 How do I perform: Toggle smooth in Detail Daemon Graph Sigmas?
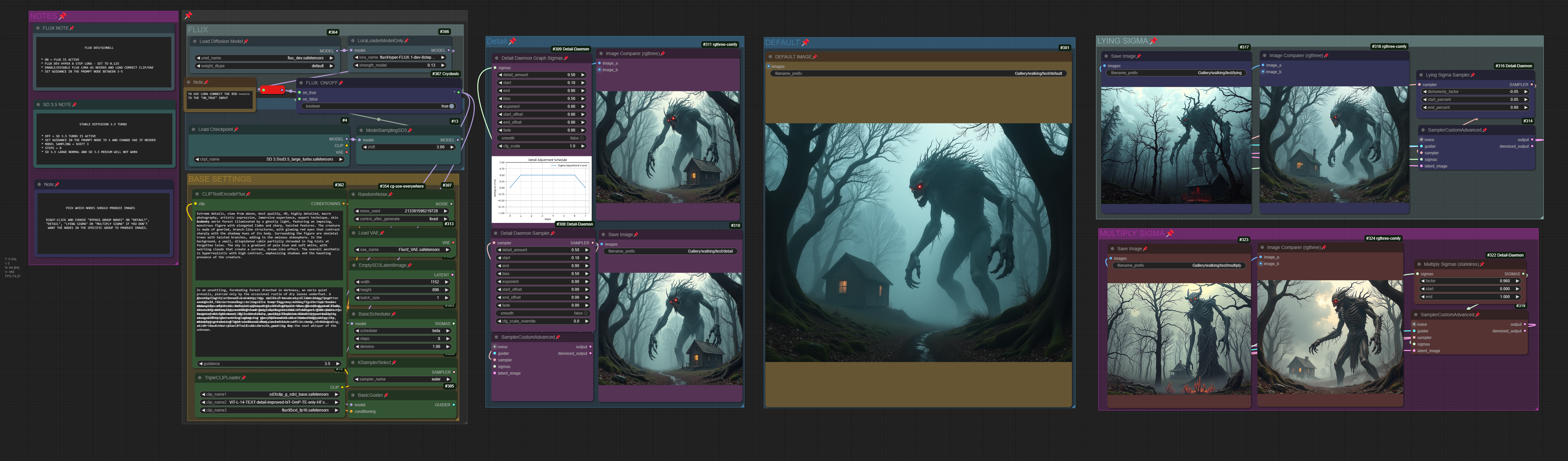542,138
